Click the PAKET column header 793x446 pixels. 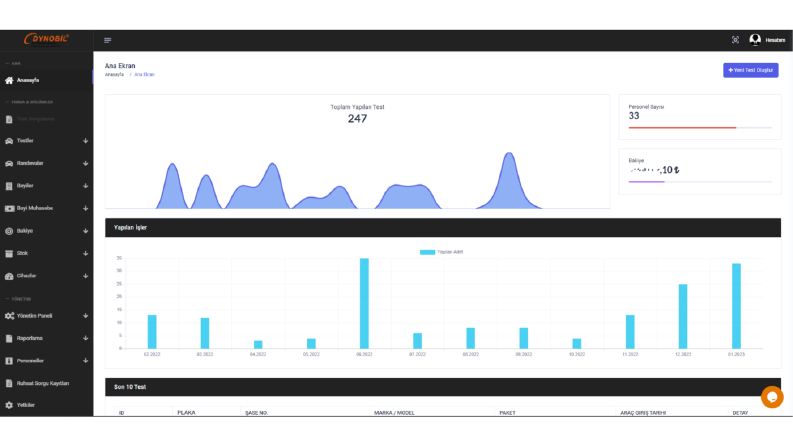pos(507,413)
